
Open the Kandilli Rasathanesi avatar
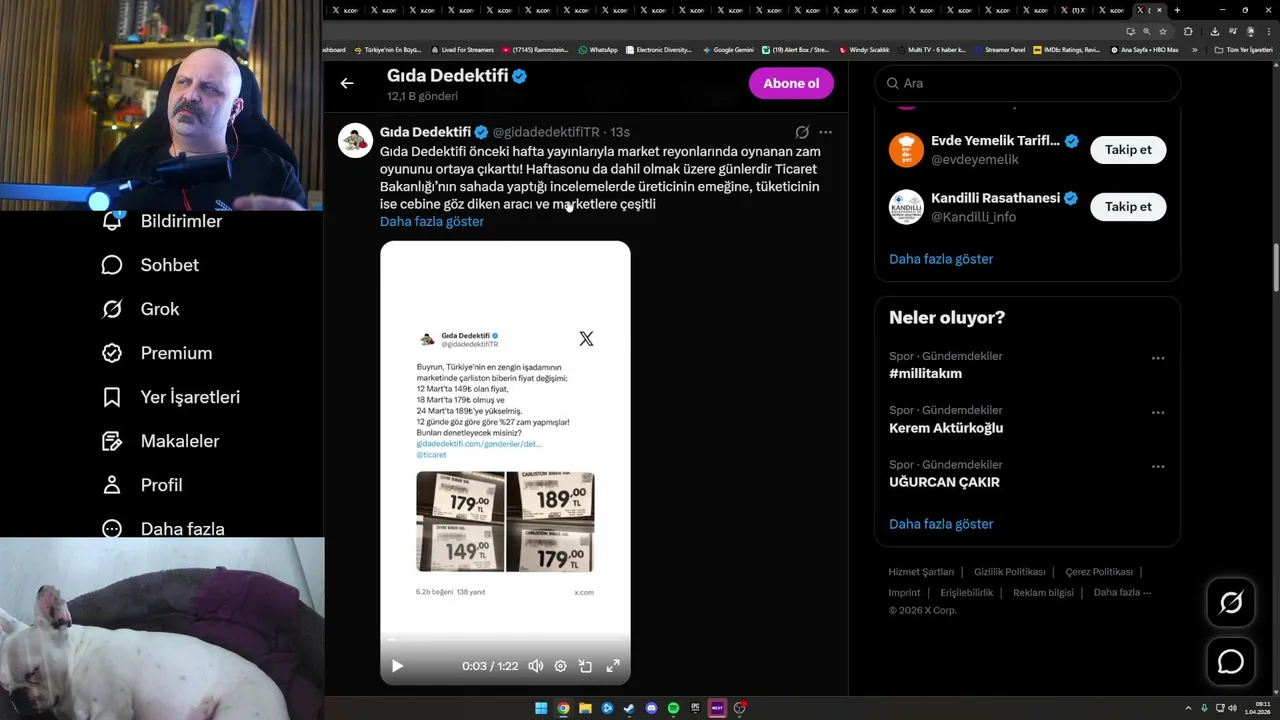click(x=906, y=207)
